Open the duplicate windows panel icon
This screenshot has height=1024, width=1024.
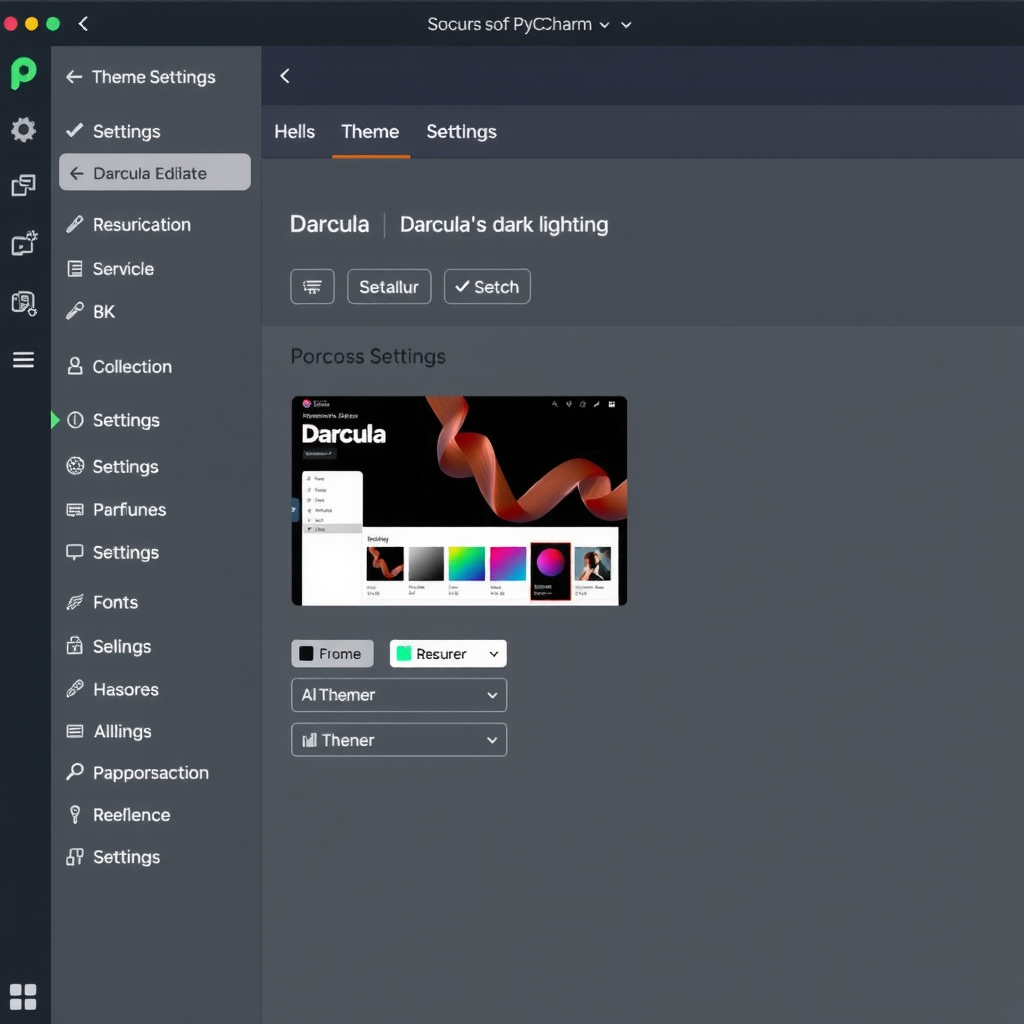[x=22, y=185]
